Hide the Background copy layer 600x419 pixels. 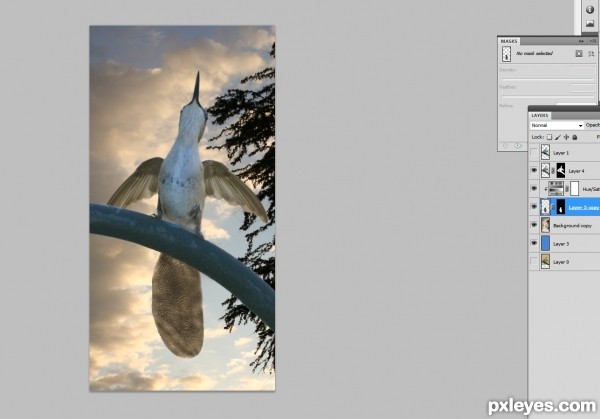[x=534, y=225]
